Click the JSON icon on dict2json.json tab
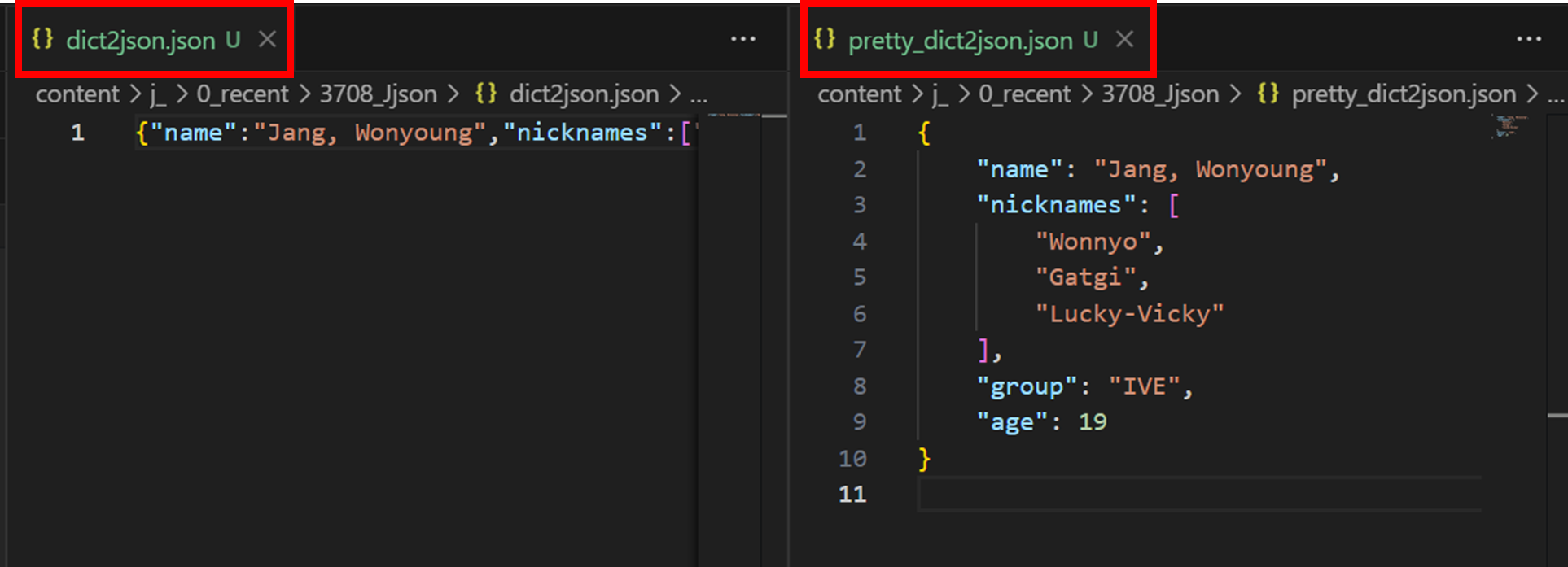Viewport: 1568px width, 567px height. point(42,38)
